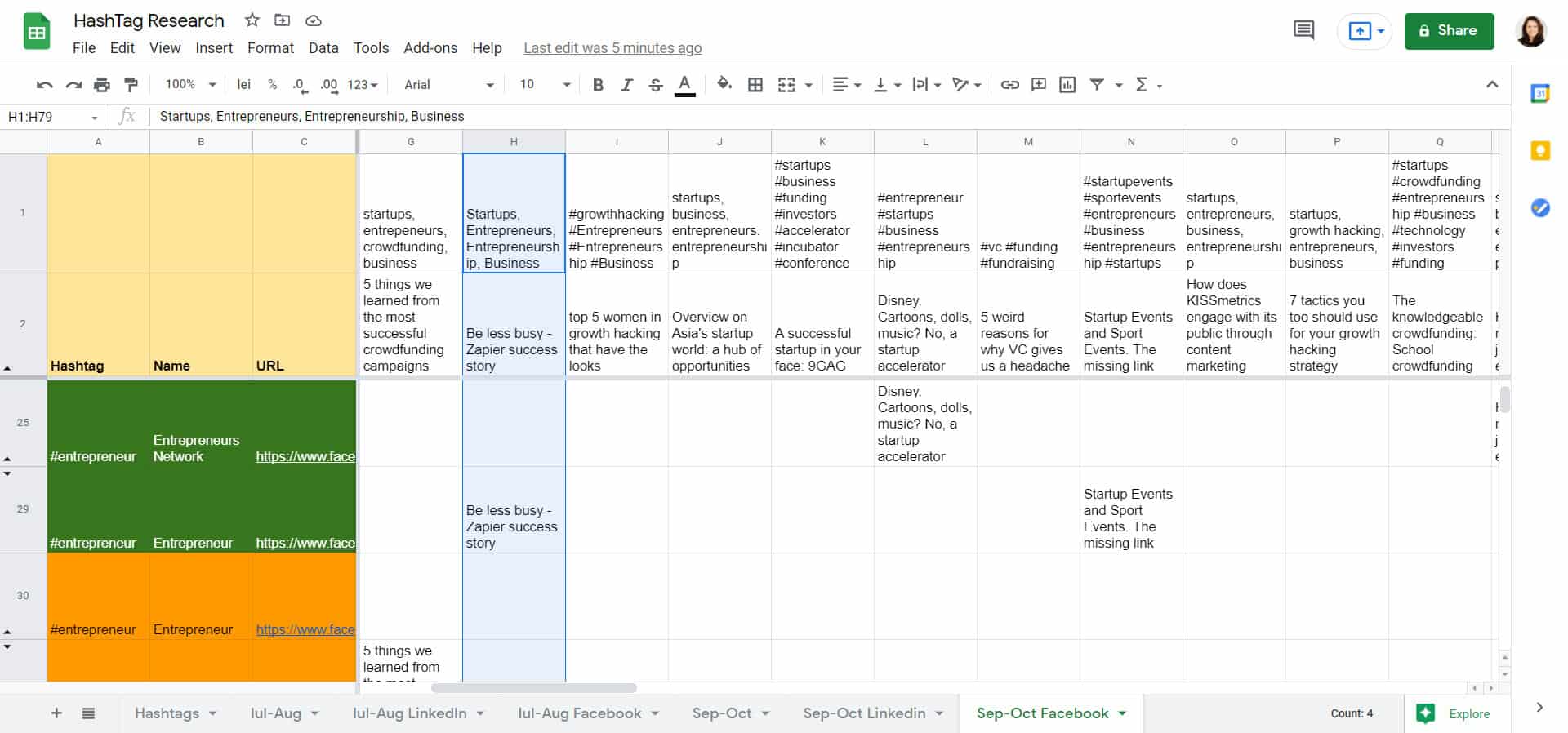This screenshot has height=733, width=1568.
Task: Check the cloud document status icon
Action: [314, 20]
